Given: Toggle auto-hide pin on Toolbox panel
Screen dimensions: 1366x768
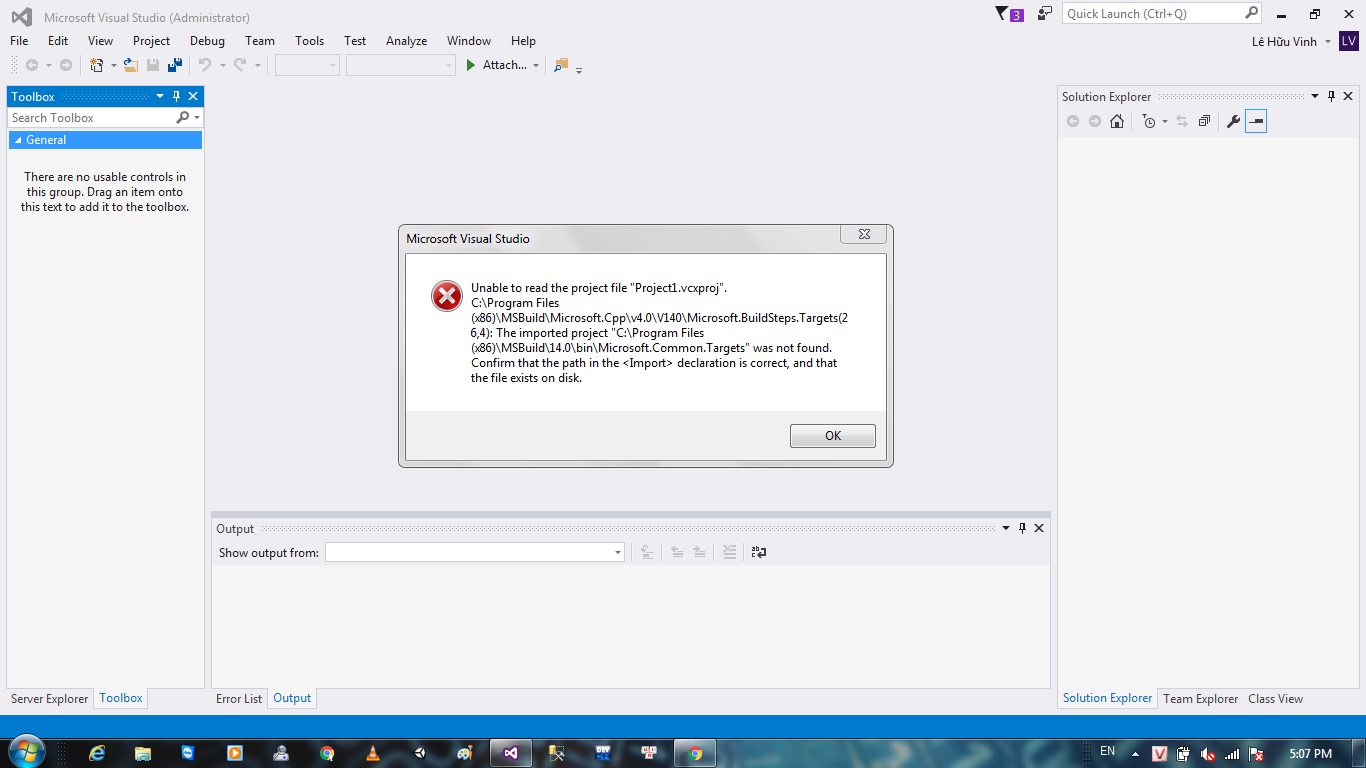Looking at the screenshot, I should pyautogui.click(x=176, y=97).
